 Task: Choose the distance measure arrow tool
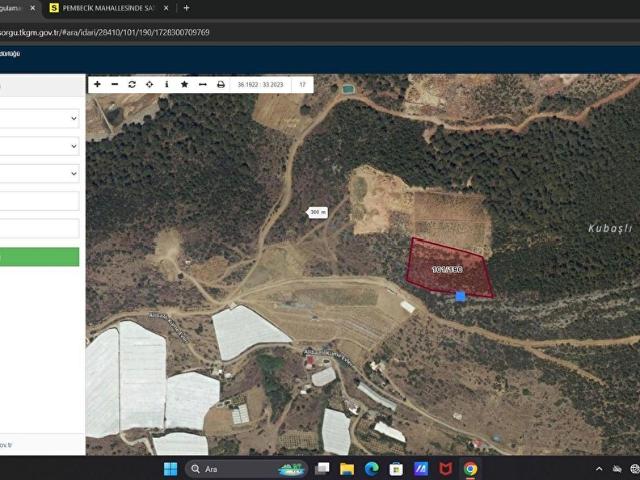pyautogui.click(x=202, y=85)
